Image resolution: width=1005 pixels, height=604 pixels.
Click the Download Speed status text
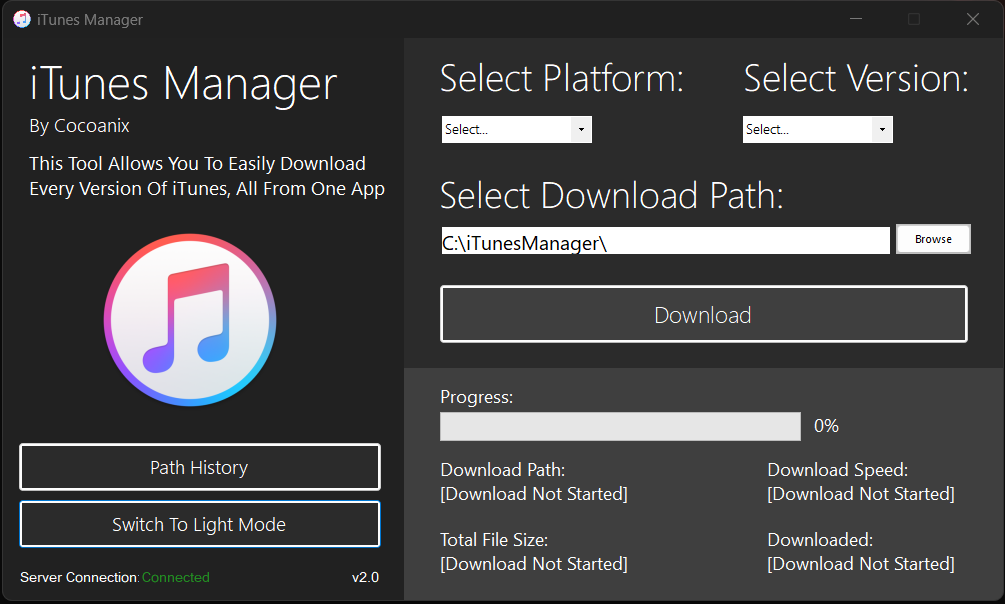point(837,469)
